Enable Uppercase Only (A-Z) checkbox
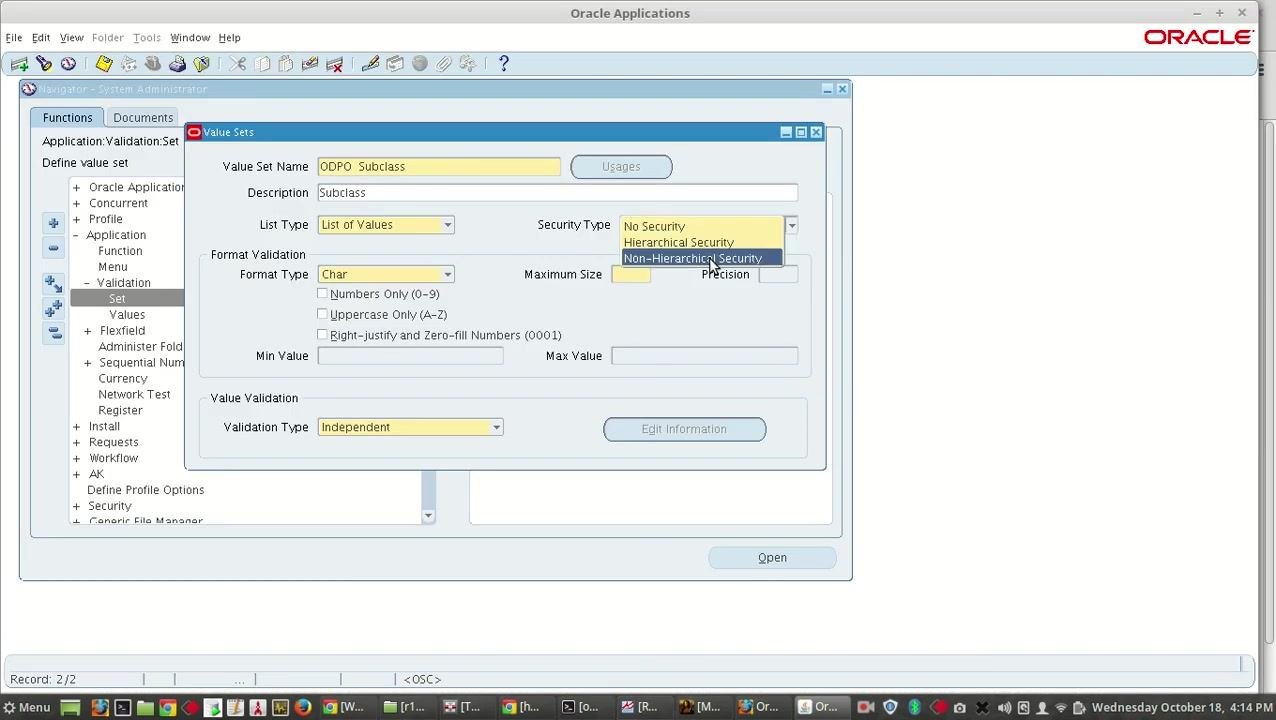This screenshot has width=1276, height=720. (322, 314)
